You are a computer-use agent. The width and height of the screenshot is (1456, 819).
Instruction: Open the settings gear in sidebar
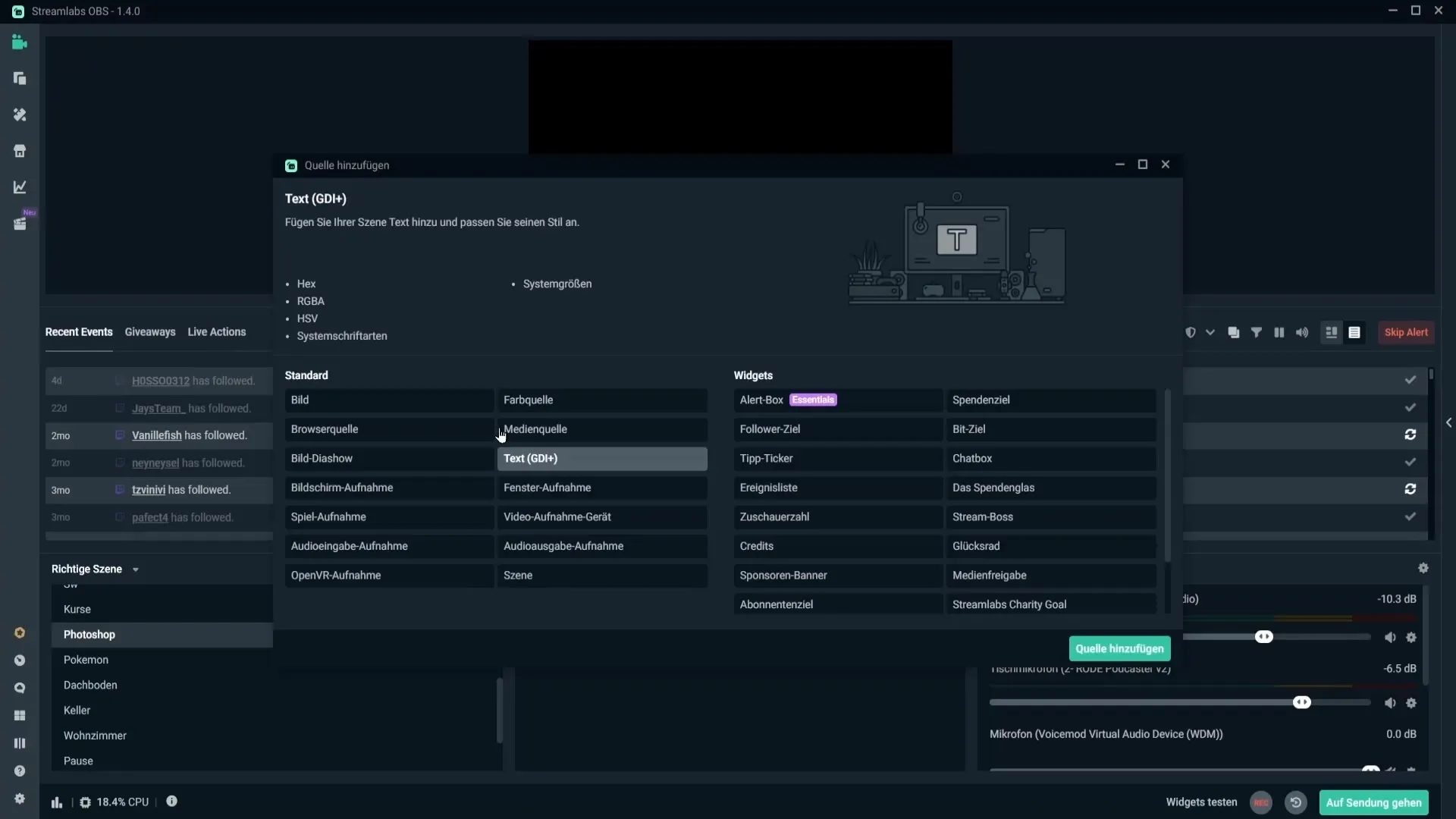pyautogui.click(x=20, y=799)
